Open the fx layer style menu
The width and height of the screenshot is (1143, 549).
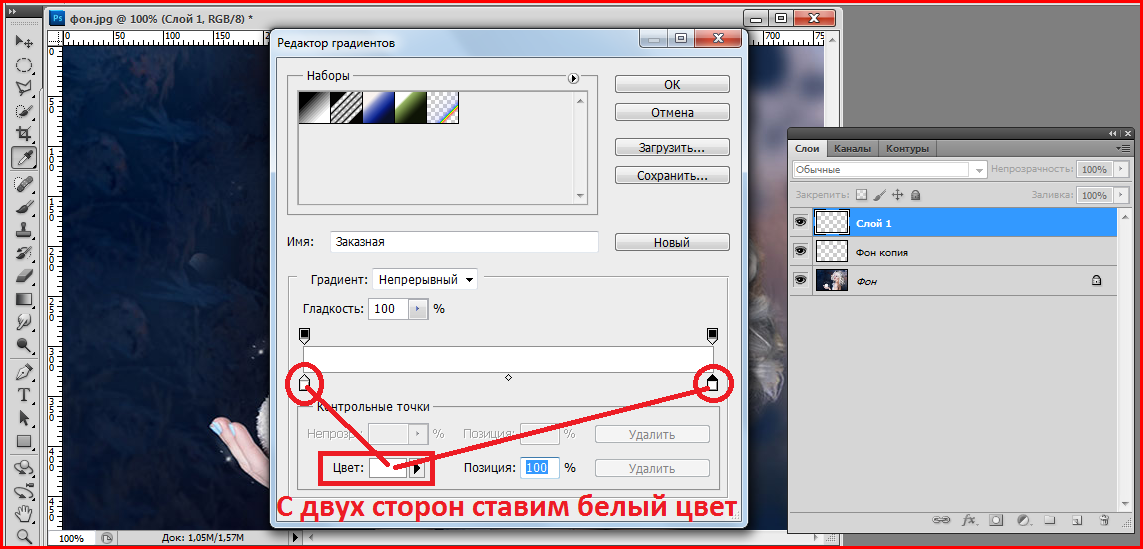969,520
